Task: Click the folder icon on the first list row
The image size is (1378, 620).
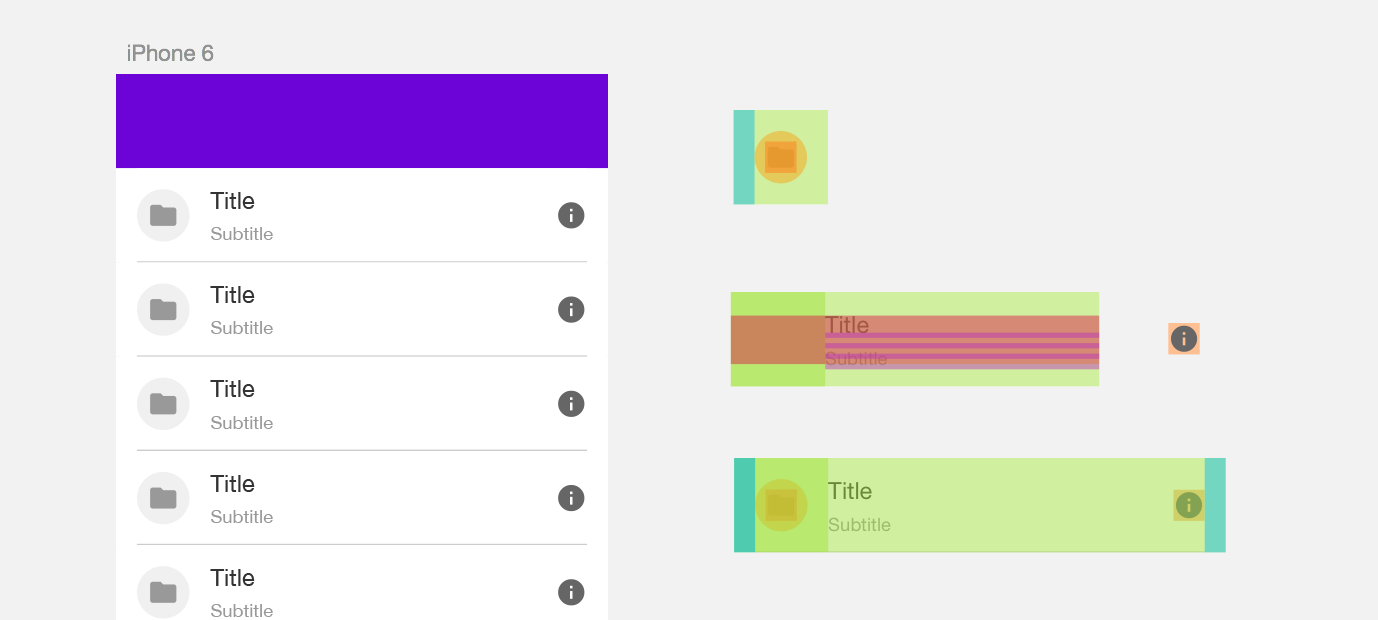Action: pyautogui.click(x=163, y=215)
